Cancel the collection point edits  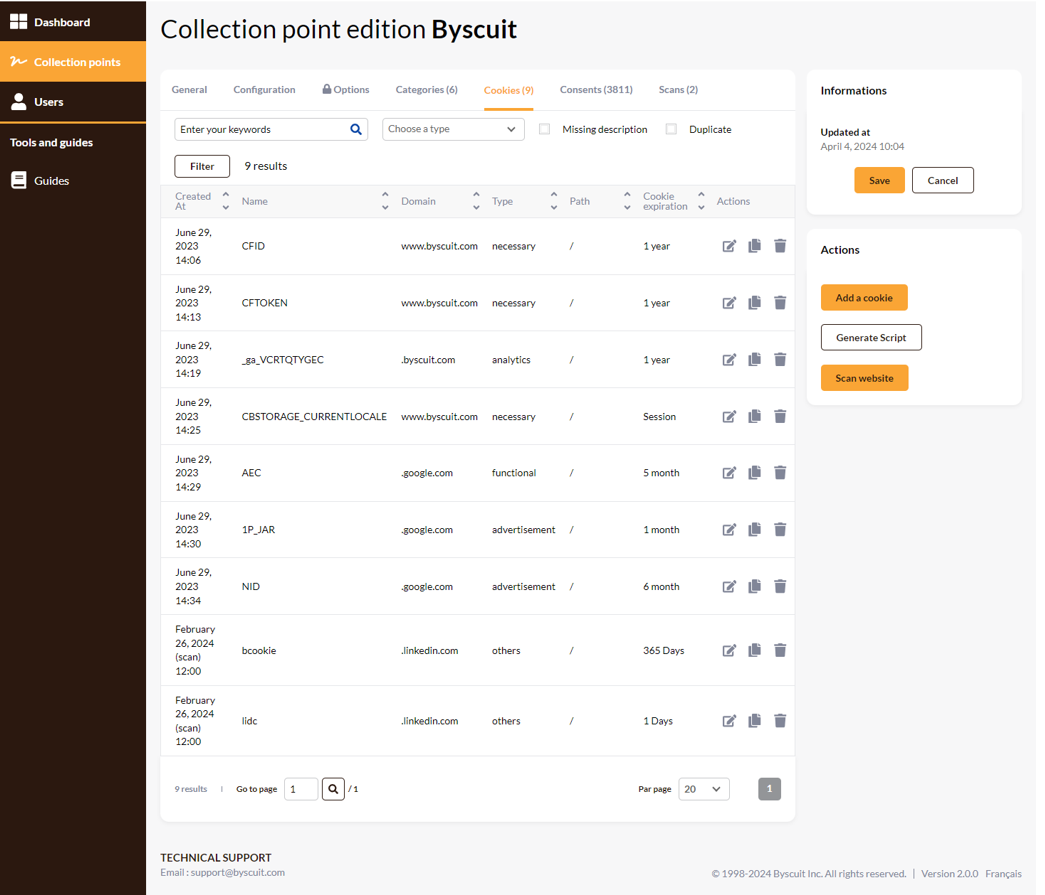(x=942, y=181)
